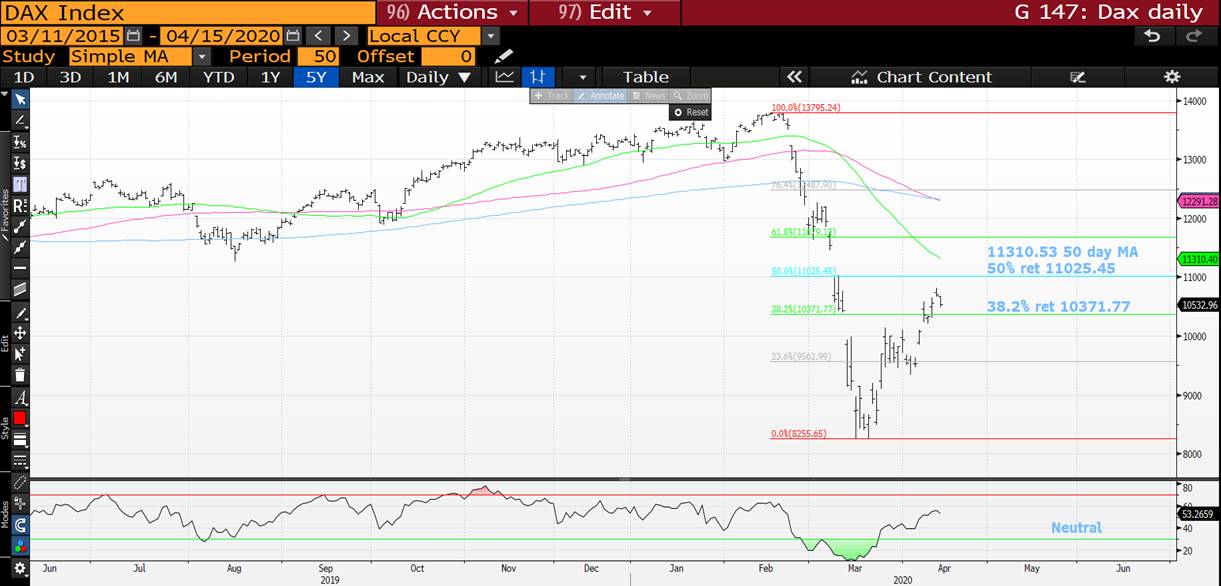Image resolution: width=1221 pixels, height=586 pixels.
Task: Select the 5Y range
Action: tap(316, 77)
